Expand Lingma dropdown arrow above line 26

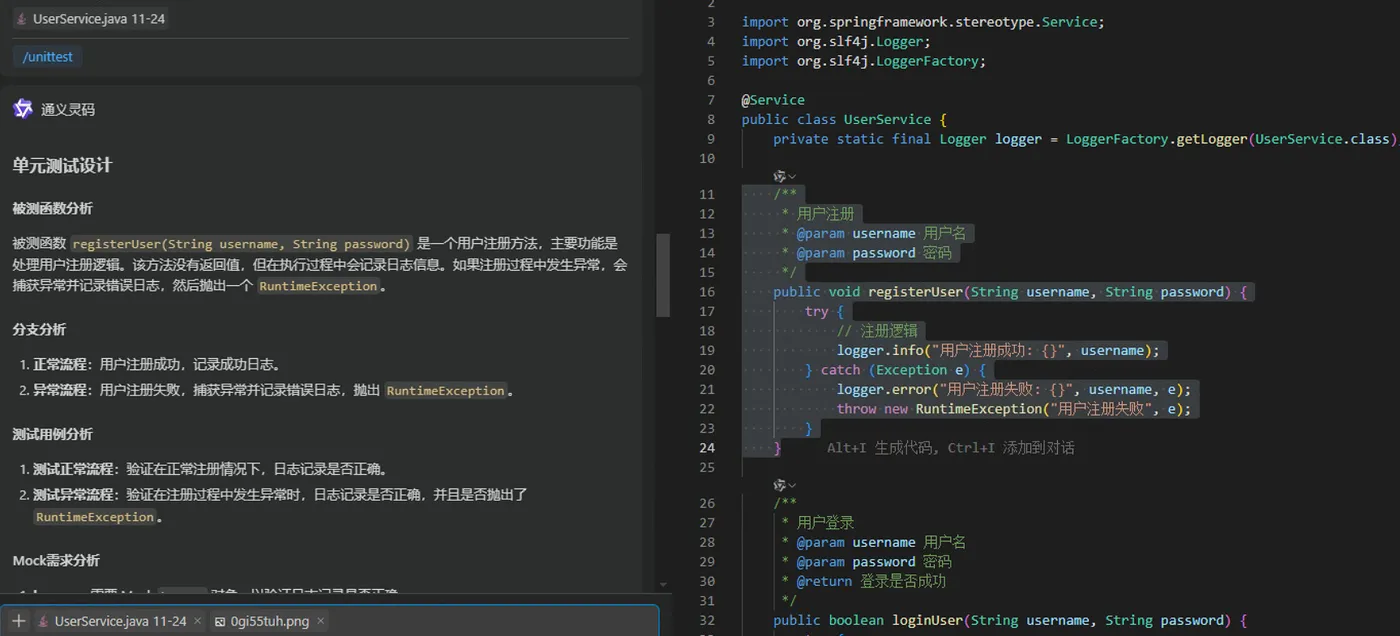pyautogui.click(x=793, y=486)
